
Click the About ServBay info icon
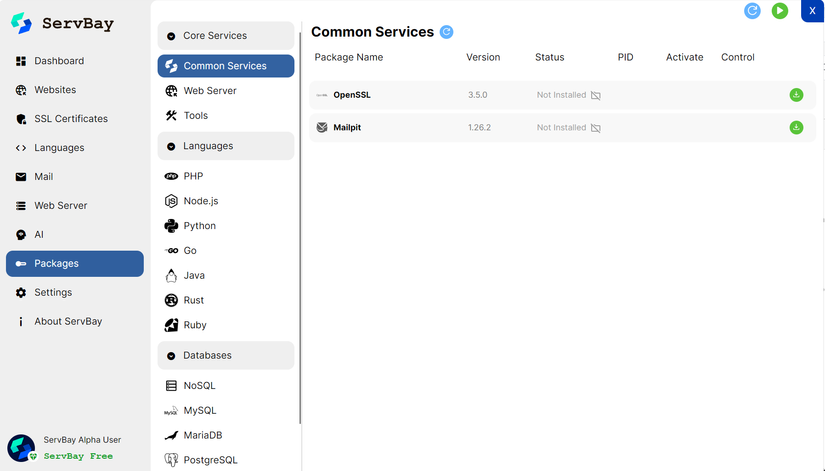click(x=21, y=322)
